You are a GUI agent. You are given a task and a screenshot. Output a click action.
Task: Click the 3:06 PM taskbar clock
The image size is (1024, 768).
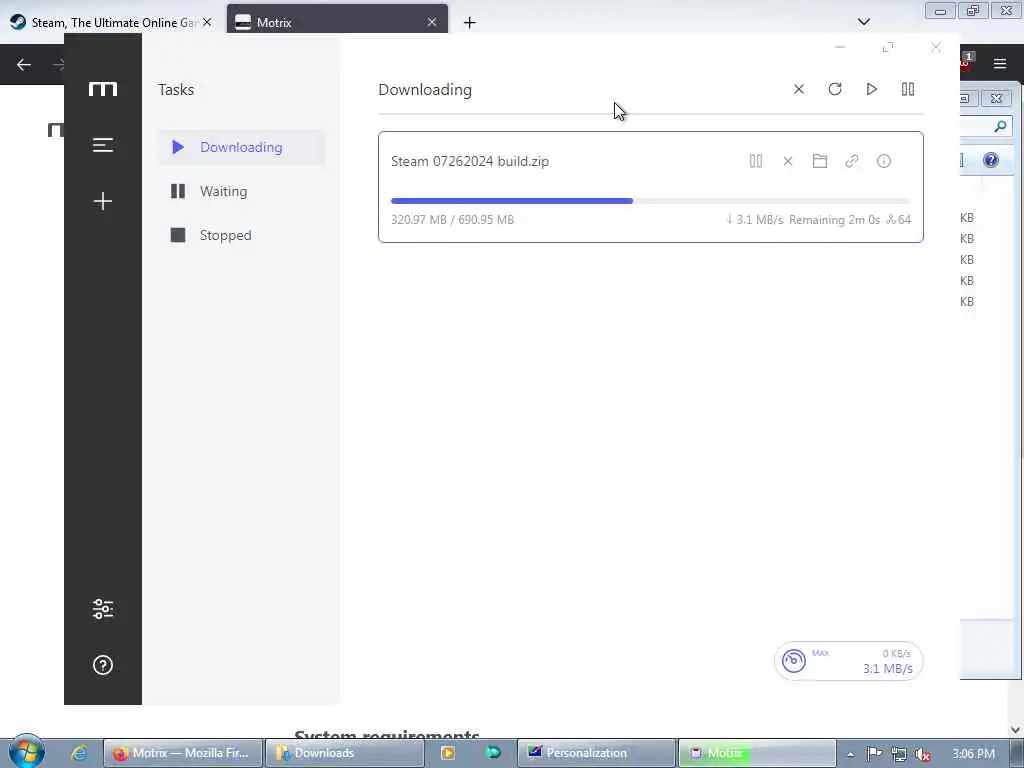(x=973, y=754)
